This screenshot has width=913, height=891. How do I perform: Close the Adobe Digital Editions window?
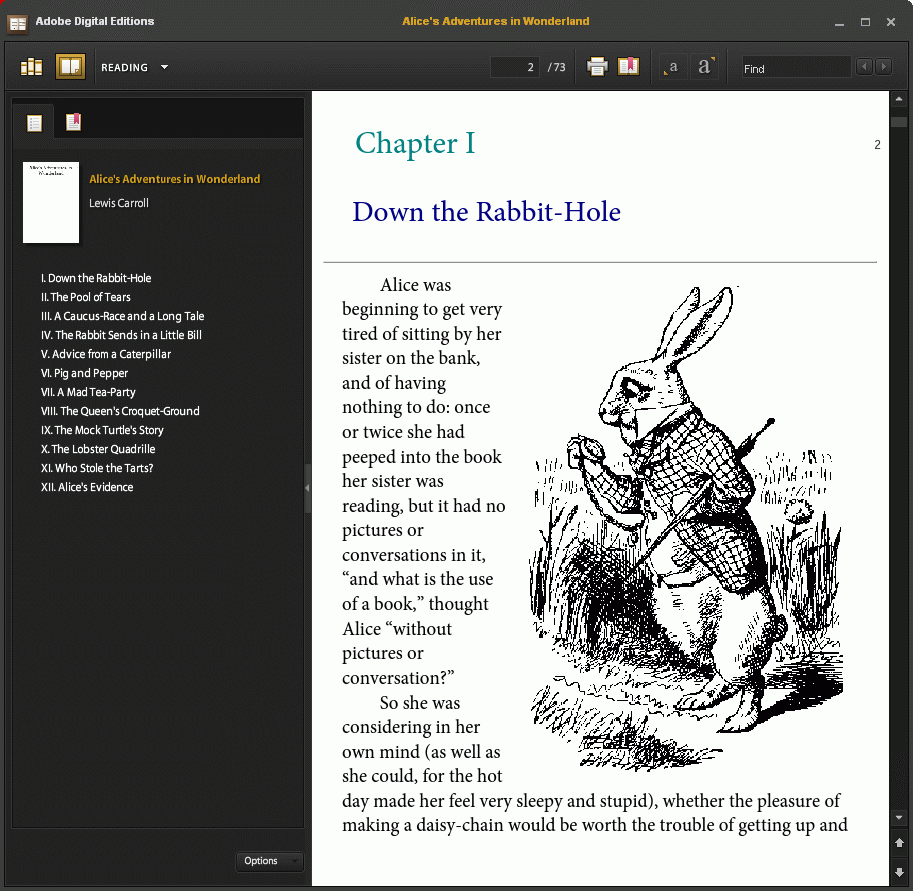tap(891, 22)
